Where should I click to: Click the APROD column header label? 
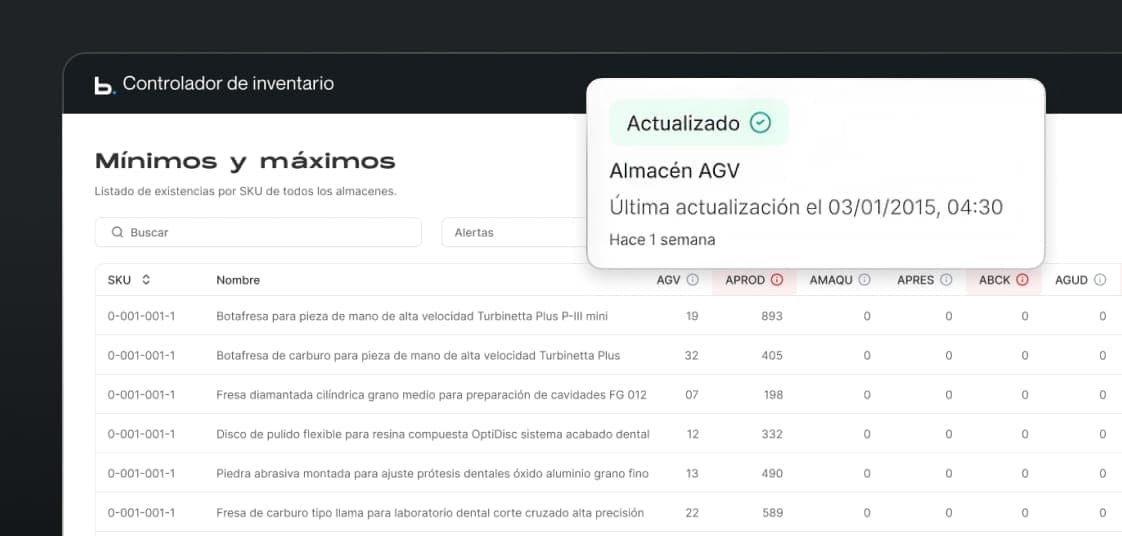tap(745, 280)
